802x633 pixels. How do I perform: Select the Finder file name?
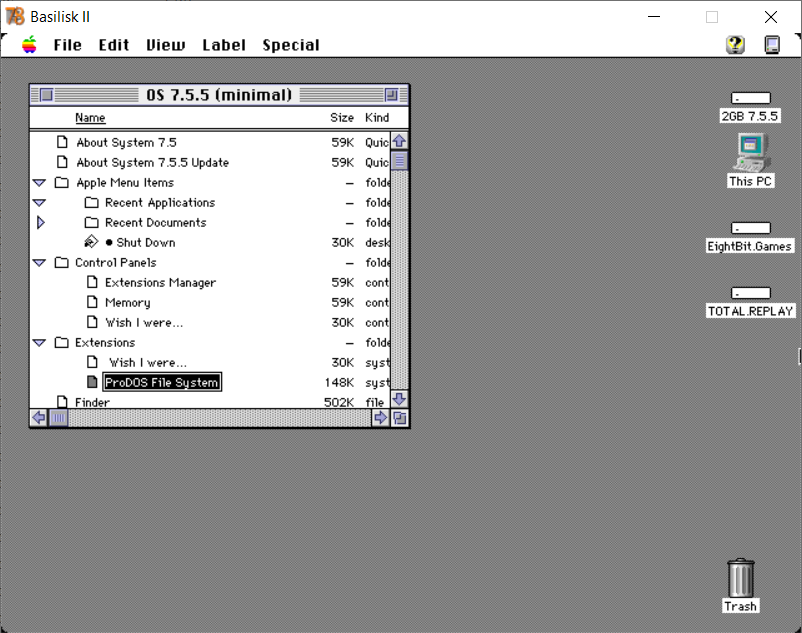click(92, 402)
